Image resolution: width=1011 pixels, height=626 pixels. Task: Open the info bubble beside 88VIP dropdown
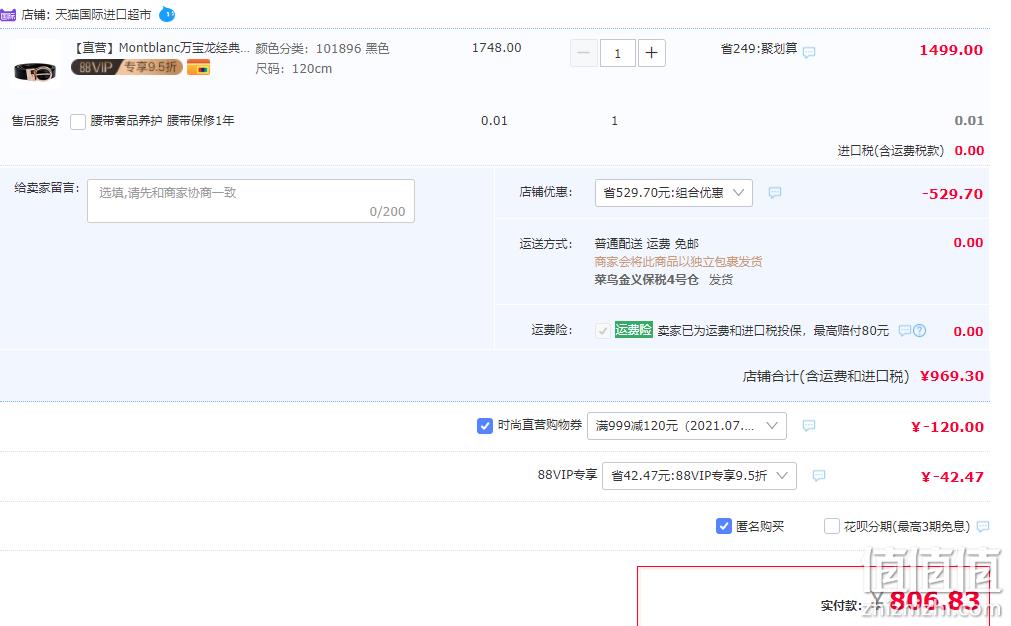(819, 476)
